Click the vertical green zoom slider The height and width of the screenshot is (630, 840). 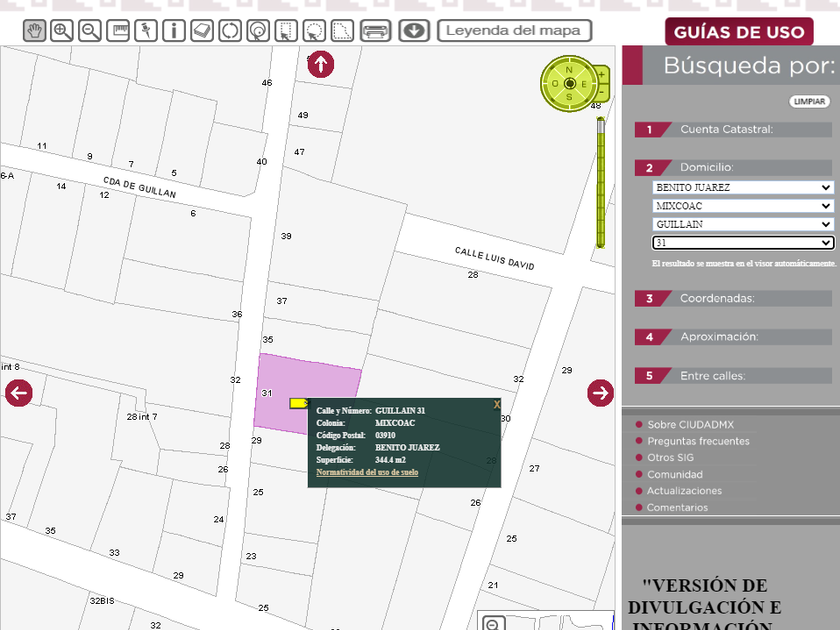601,185
